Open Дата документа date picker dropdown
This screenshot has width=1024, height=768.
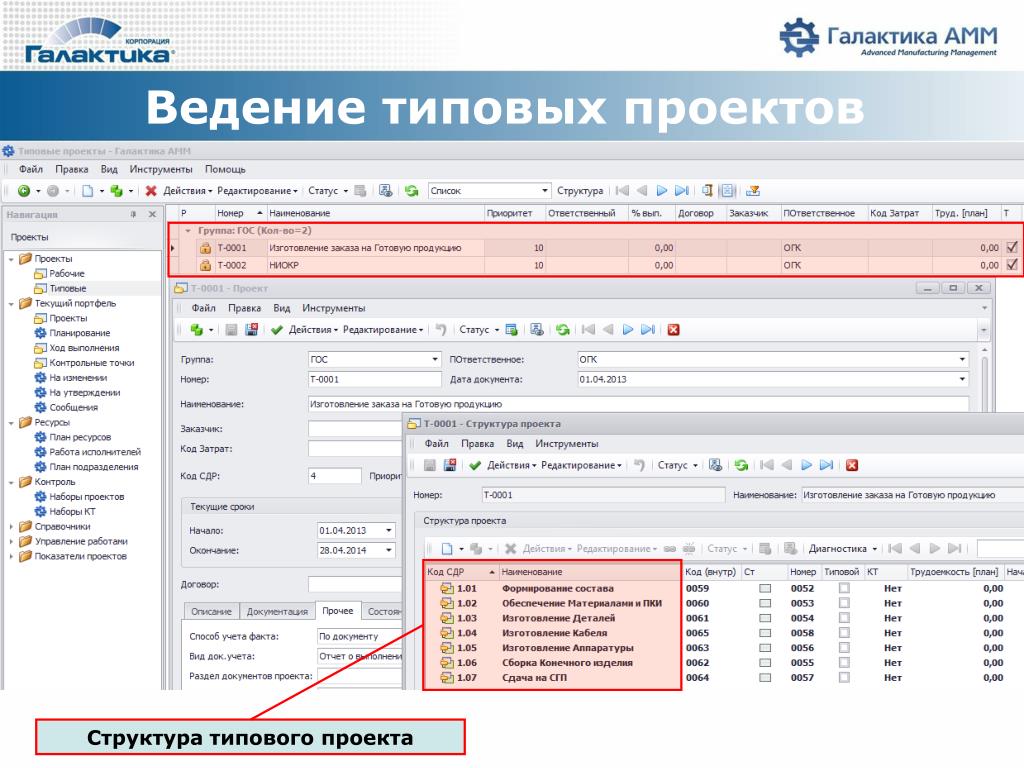pos(961,379)
